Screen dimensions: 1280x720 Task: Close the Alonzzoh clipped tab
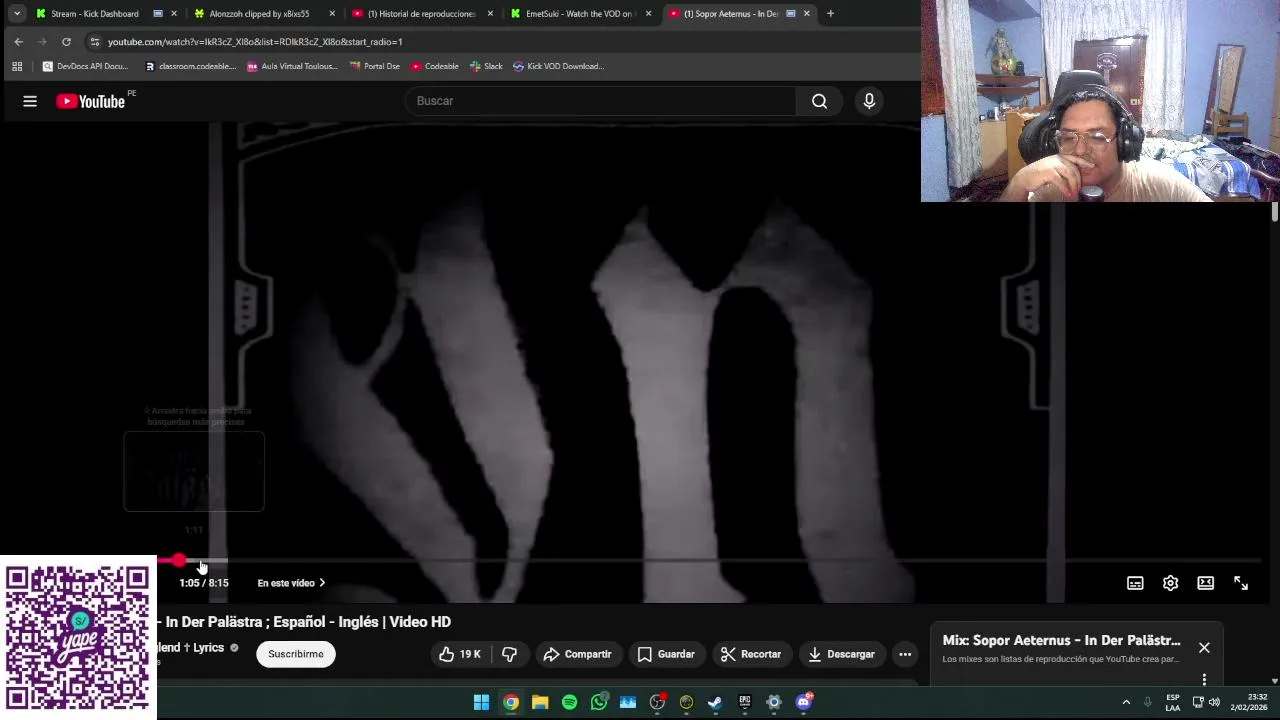[332, 14]
